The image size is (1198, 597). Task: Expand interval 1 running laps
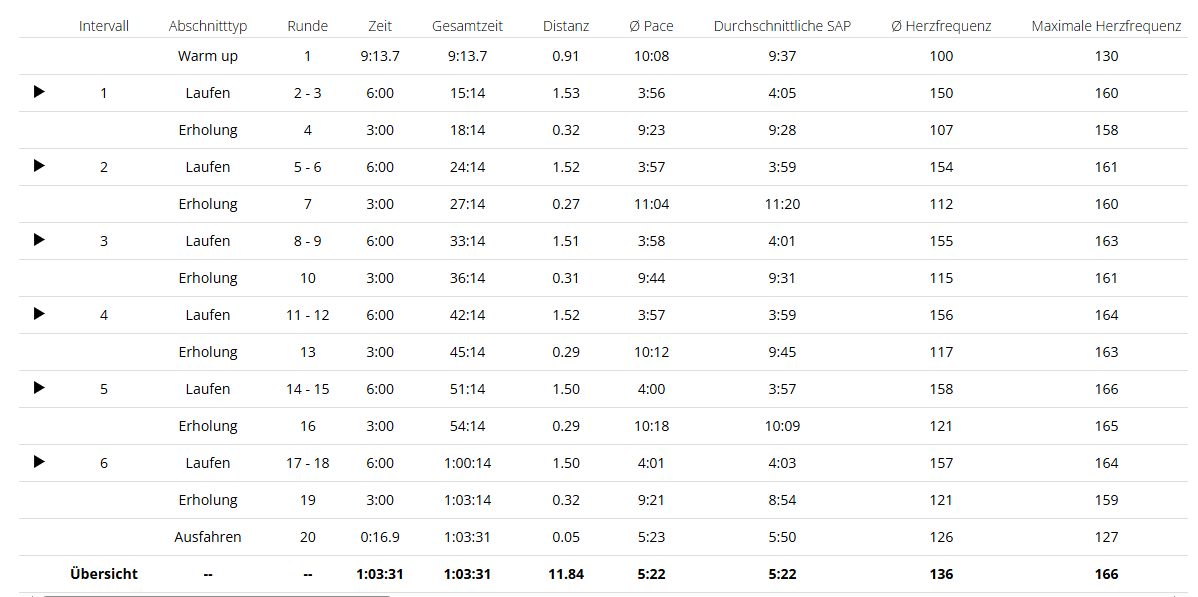click(39, 92)
